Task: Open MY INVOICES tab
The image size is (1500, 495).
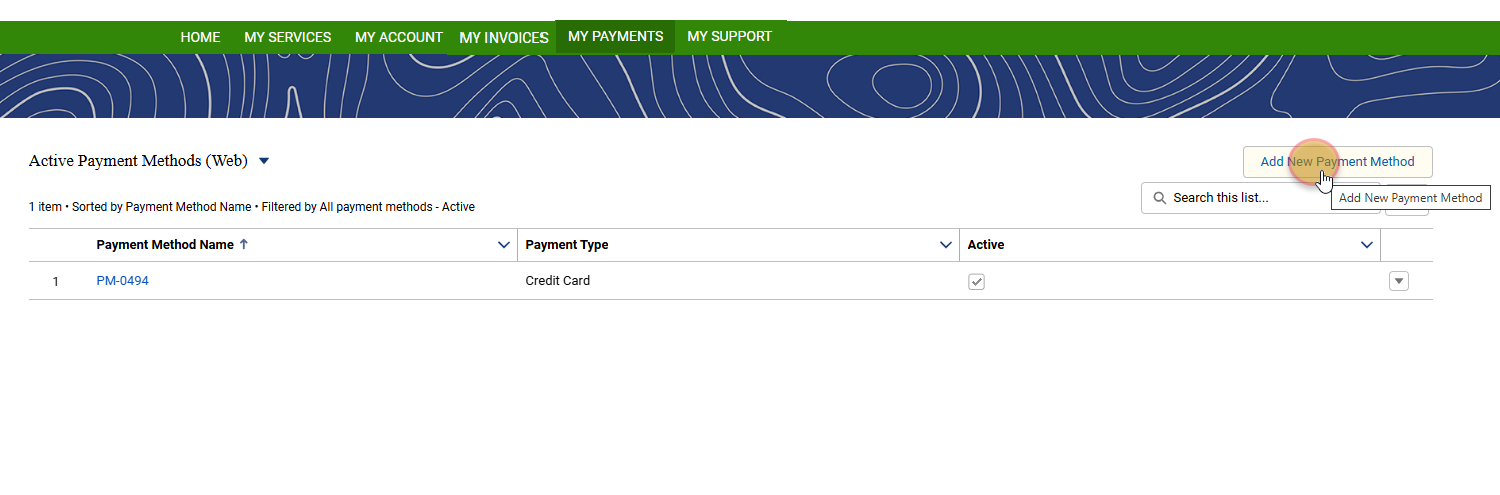Action: pyautogui.click(x=504, y=38)
